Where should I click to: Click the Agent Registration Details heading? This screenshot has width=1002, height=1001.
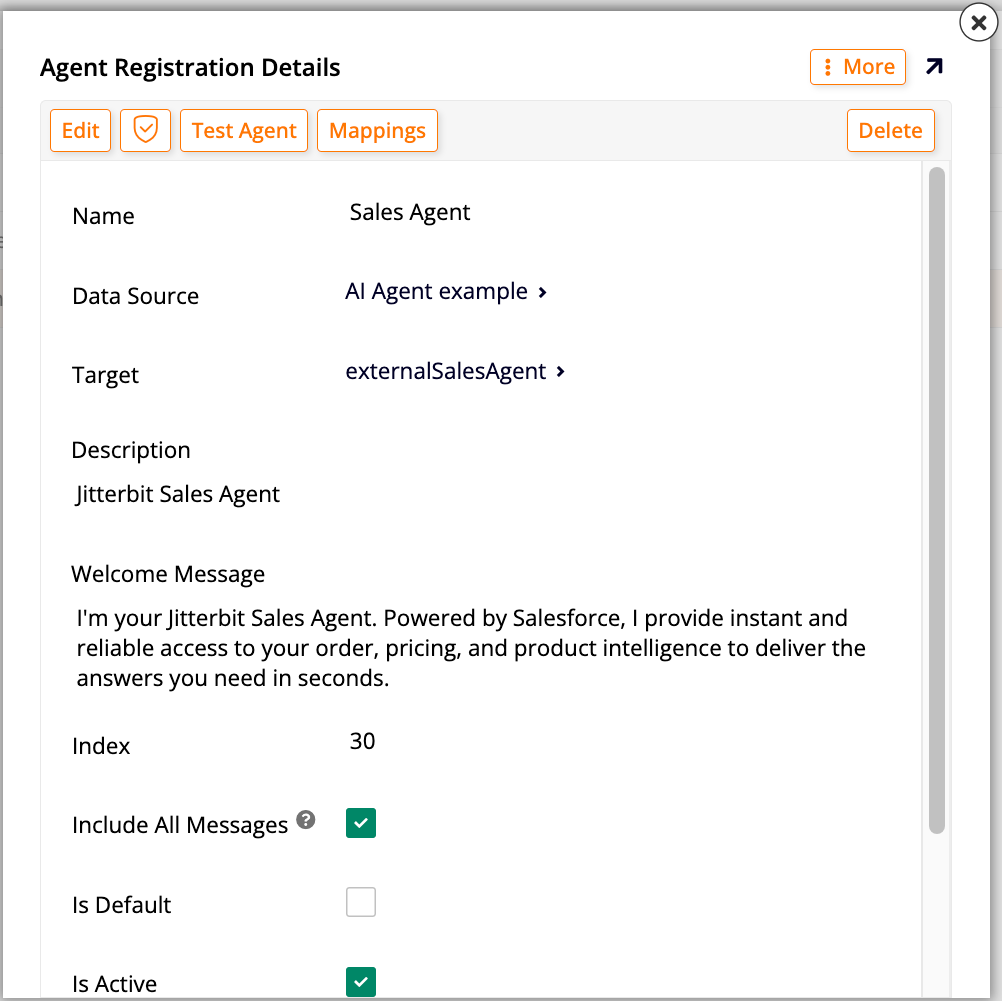tap(190, 68)
